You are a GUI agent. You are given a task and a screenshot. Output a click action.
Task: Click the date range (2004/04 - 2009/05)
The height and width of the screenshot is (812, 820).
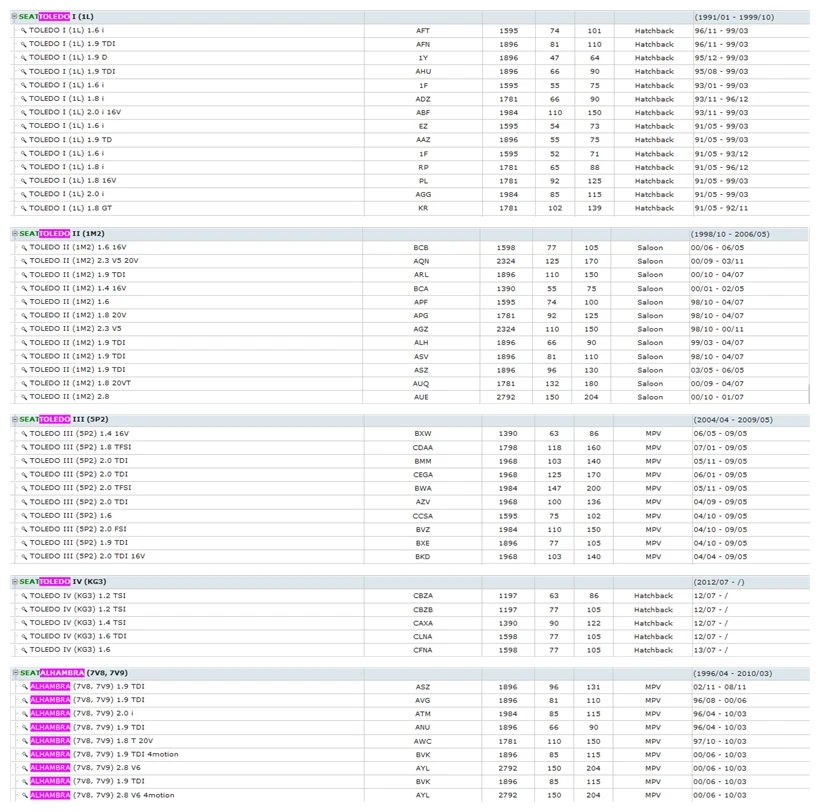tap(733, 420)
